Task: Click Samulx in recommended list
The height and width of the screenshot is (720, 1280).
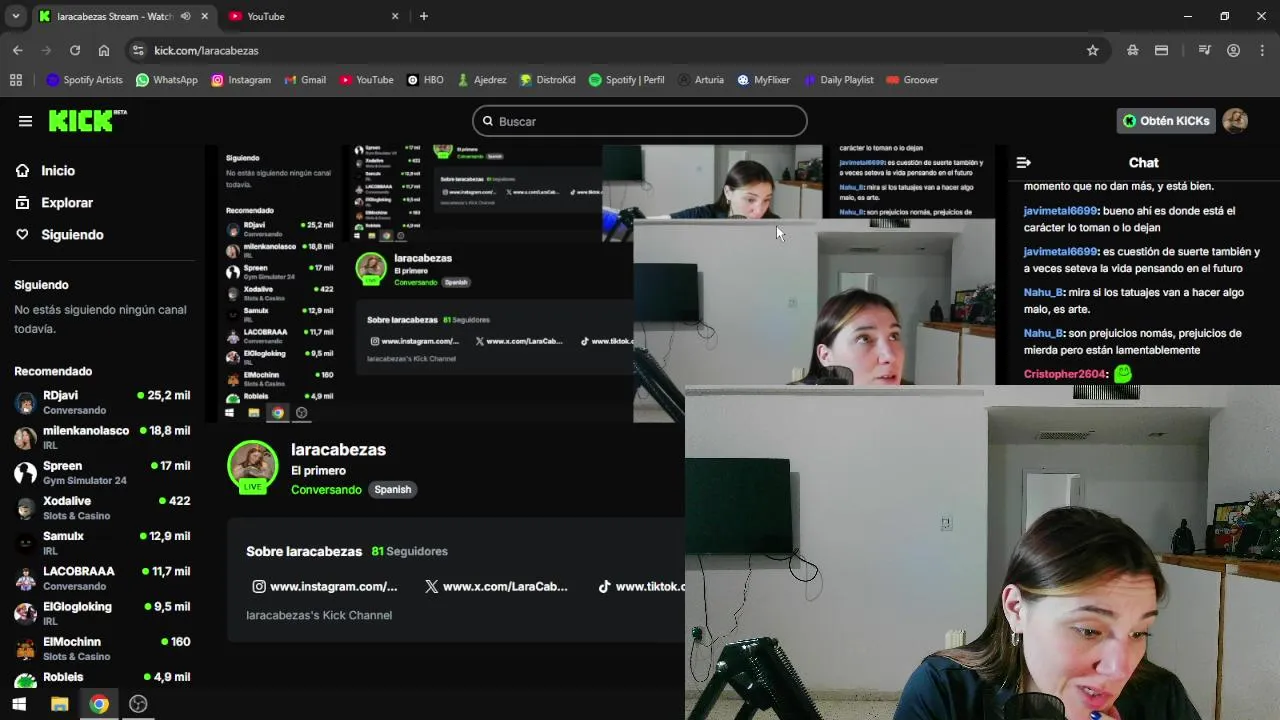Action: [x=102, y=543]
